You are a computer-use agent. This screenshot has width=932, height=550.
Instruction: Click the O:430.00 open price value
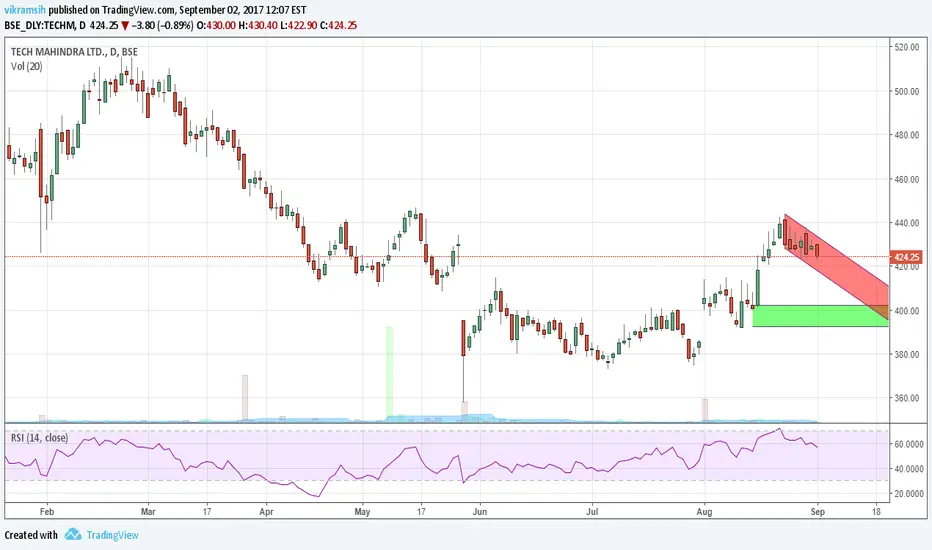(216, 26)
